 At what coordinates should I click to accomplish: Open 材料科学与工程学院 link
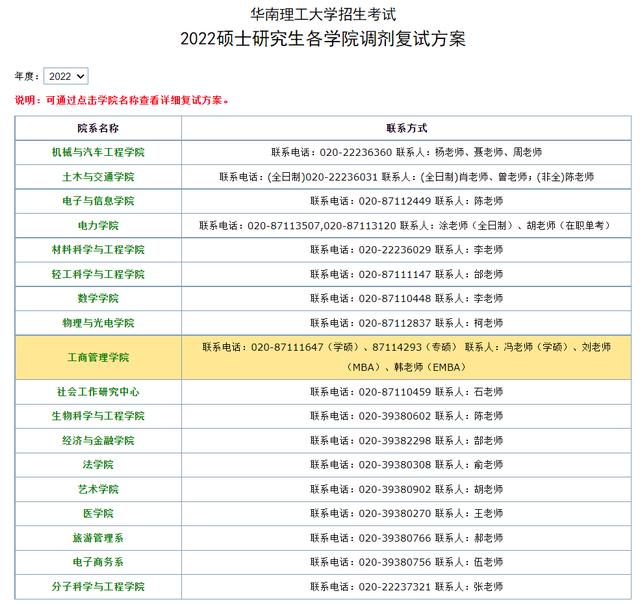pos(98,249)
